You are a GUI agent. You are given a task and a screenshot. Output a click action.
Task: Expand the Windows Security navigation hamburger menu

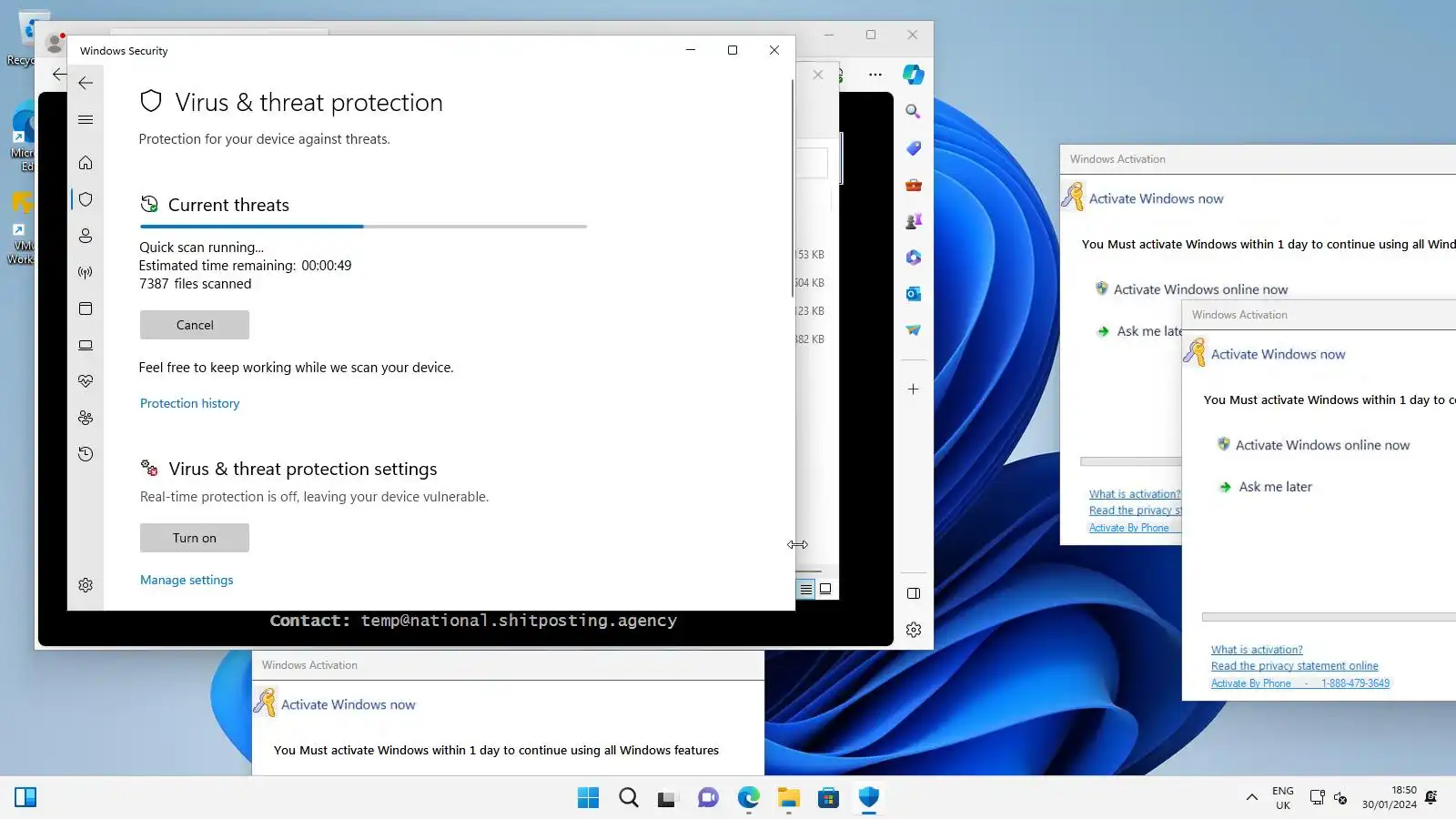86,119
